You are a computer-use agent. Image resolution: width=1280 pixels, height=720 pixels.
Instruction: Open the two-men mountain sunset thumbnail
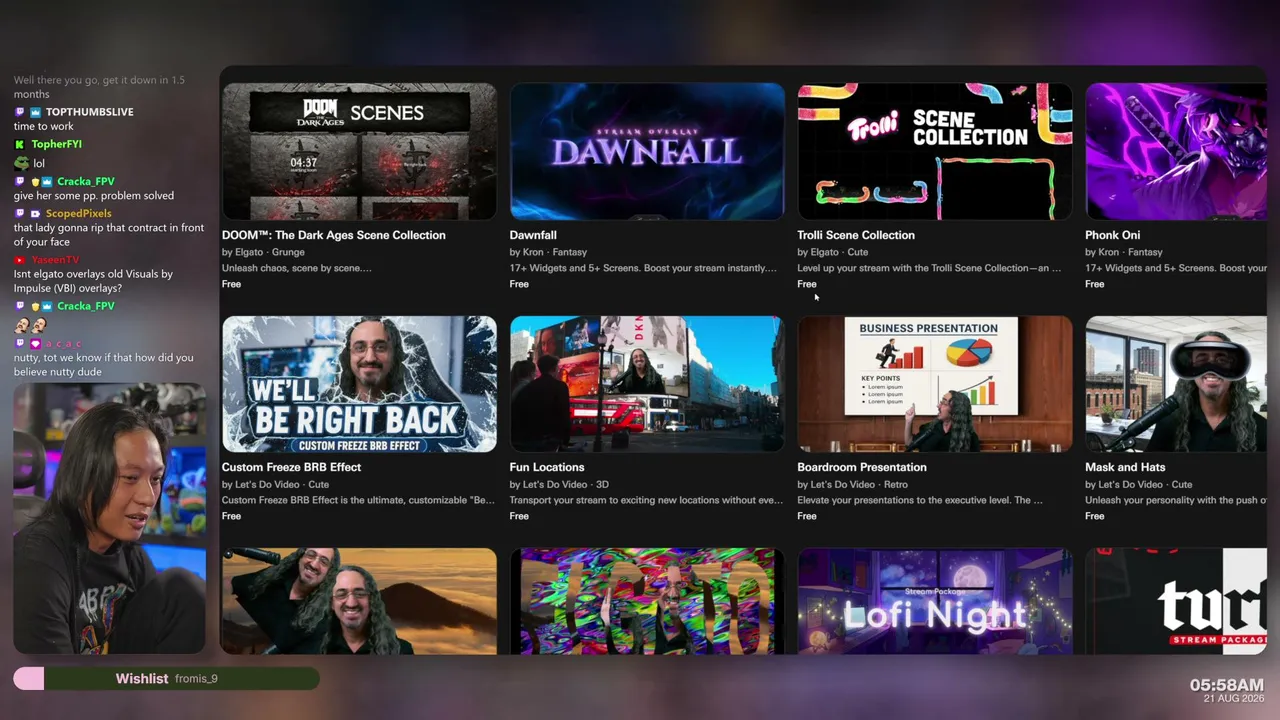pos(359,601)
